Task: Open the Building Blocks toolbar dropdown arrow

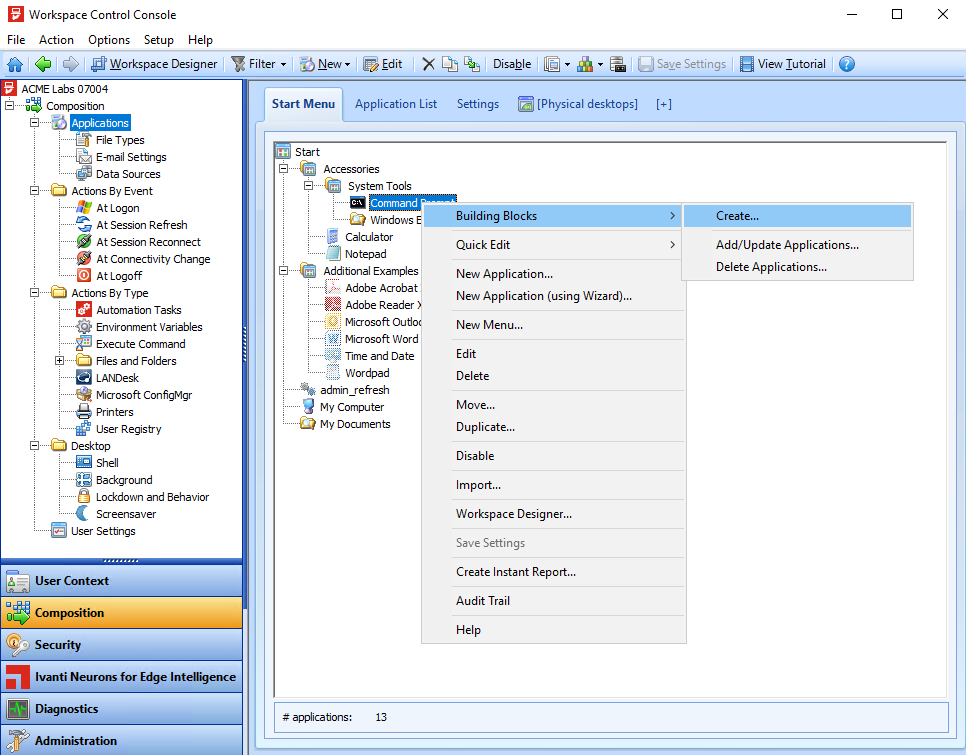Action: click(x=600, y=64)
